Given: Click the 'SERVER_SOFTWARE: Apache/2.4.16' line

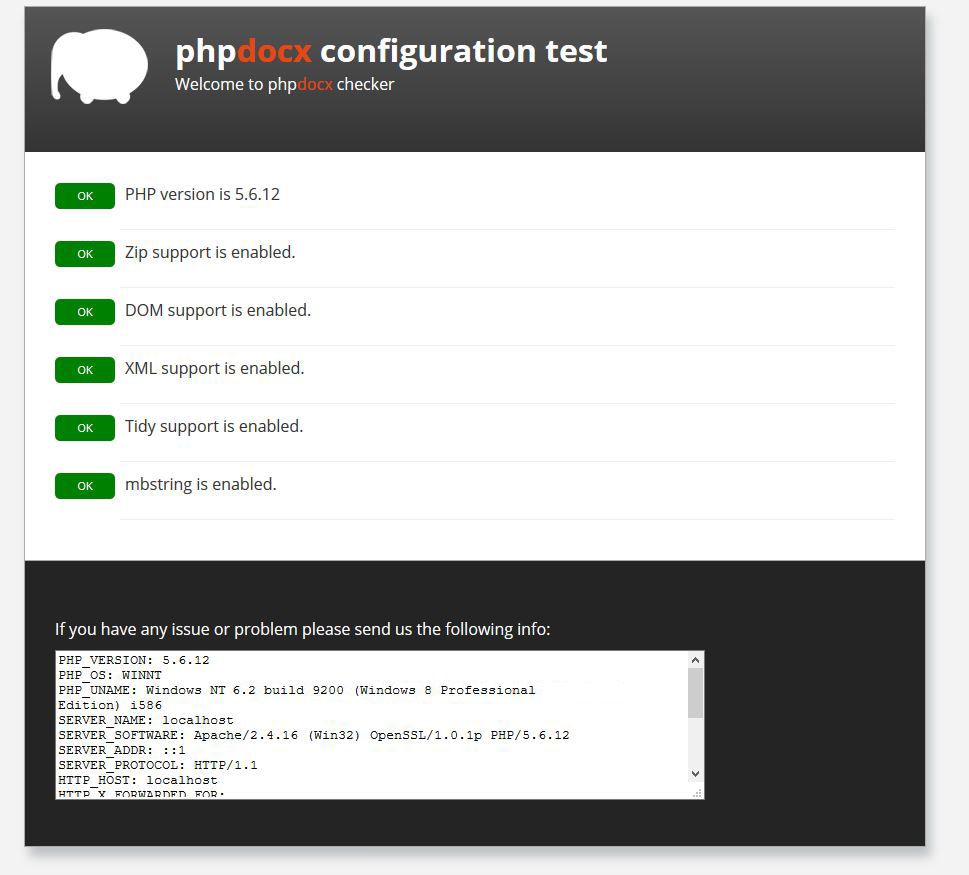Looking at the screenshot, I should click(x=314, y=735).
